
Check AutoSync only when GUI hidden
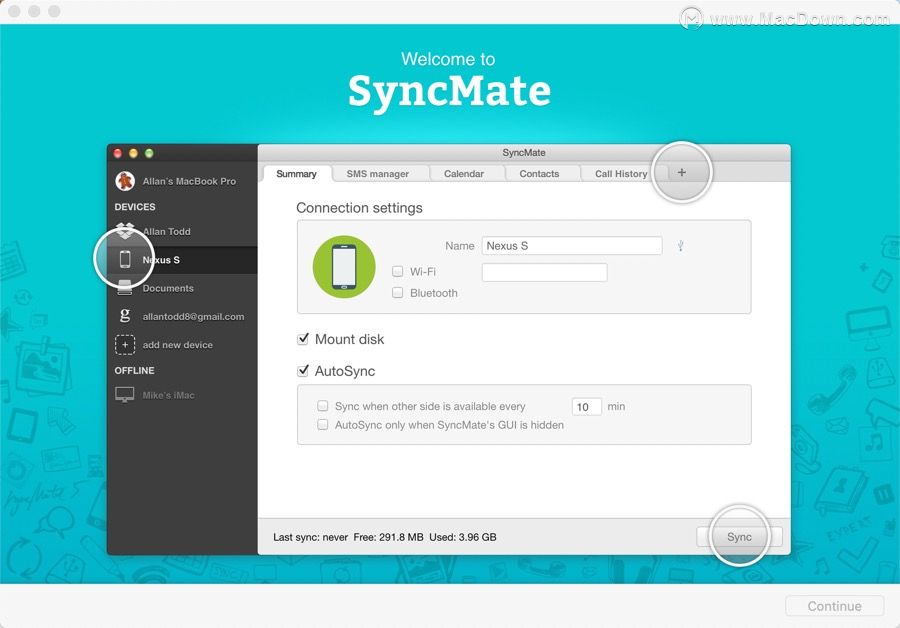[x=323, y=425]
